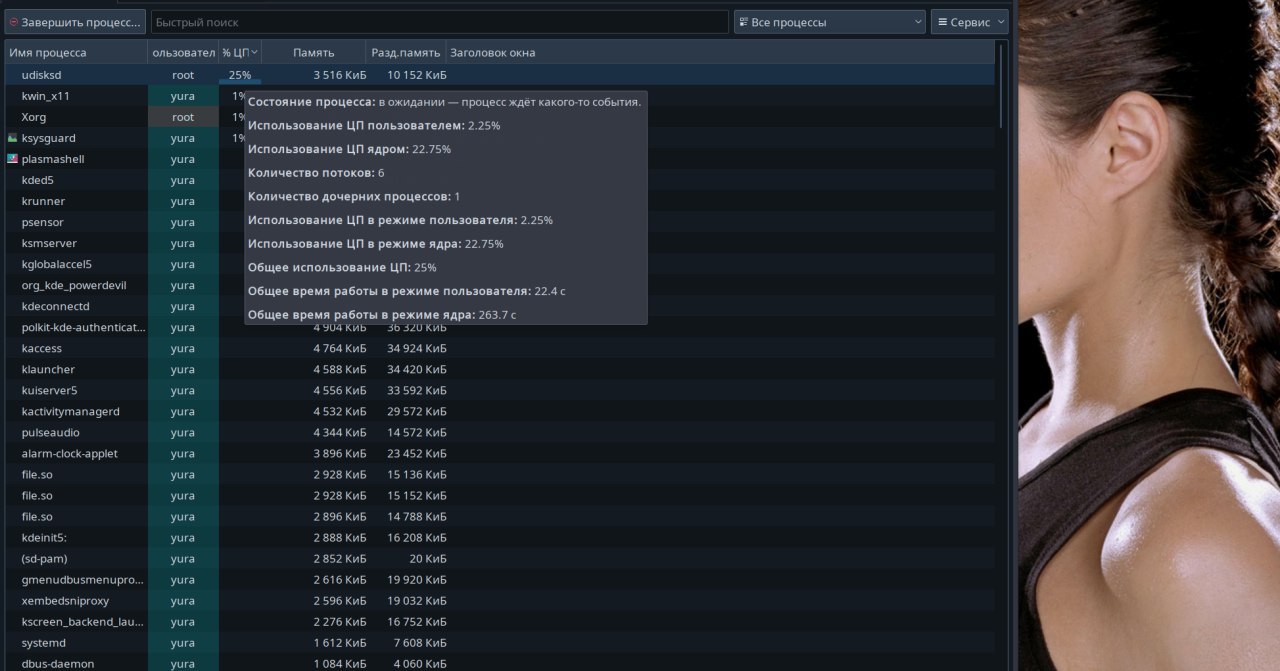Click the 7 608 КиБ shared memory cell
The width and height of the screenshot is (1280, 671).
point(420,642)
